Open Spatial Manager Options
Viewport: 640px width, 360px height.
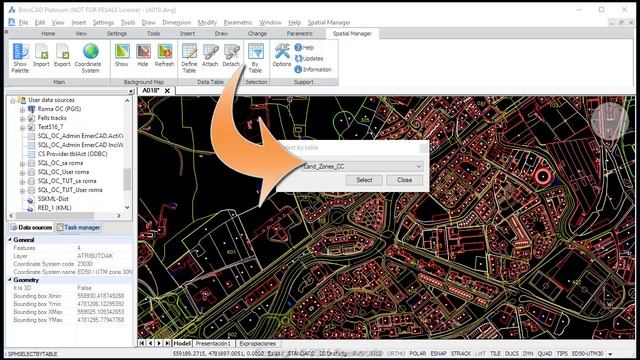coord(282,56)
